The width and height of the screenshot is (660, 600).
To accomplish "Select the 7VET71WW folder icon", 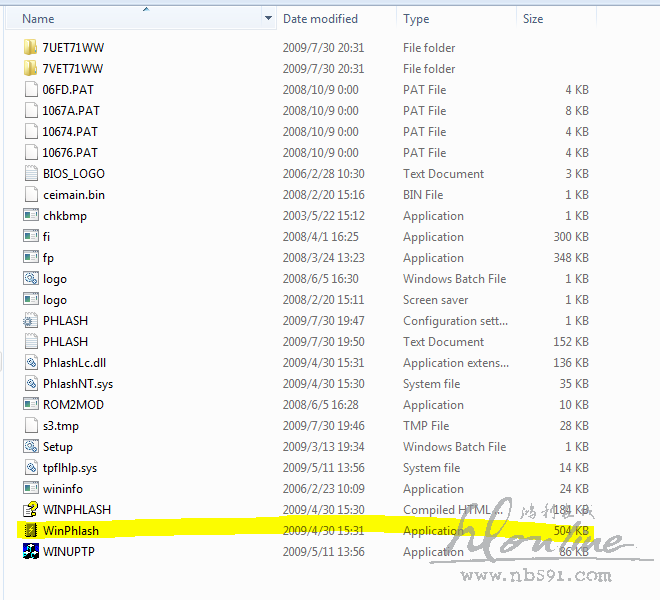I will (30, 69).
